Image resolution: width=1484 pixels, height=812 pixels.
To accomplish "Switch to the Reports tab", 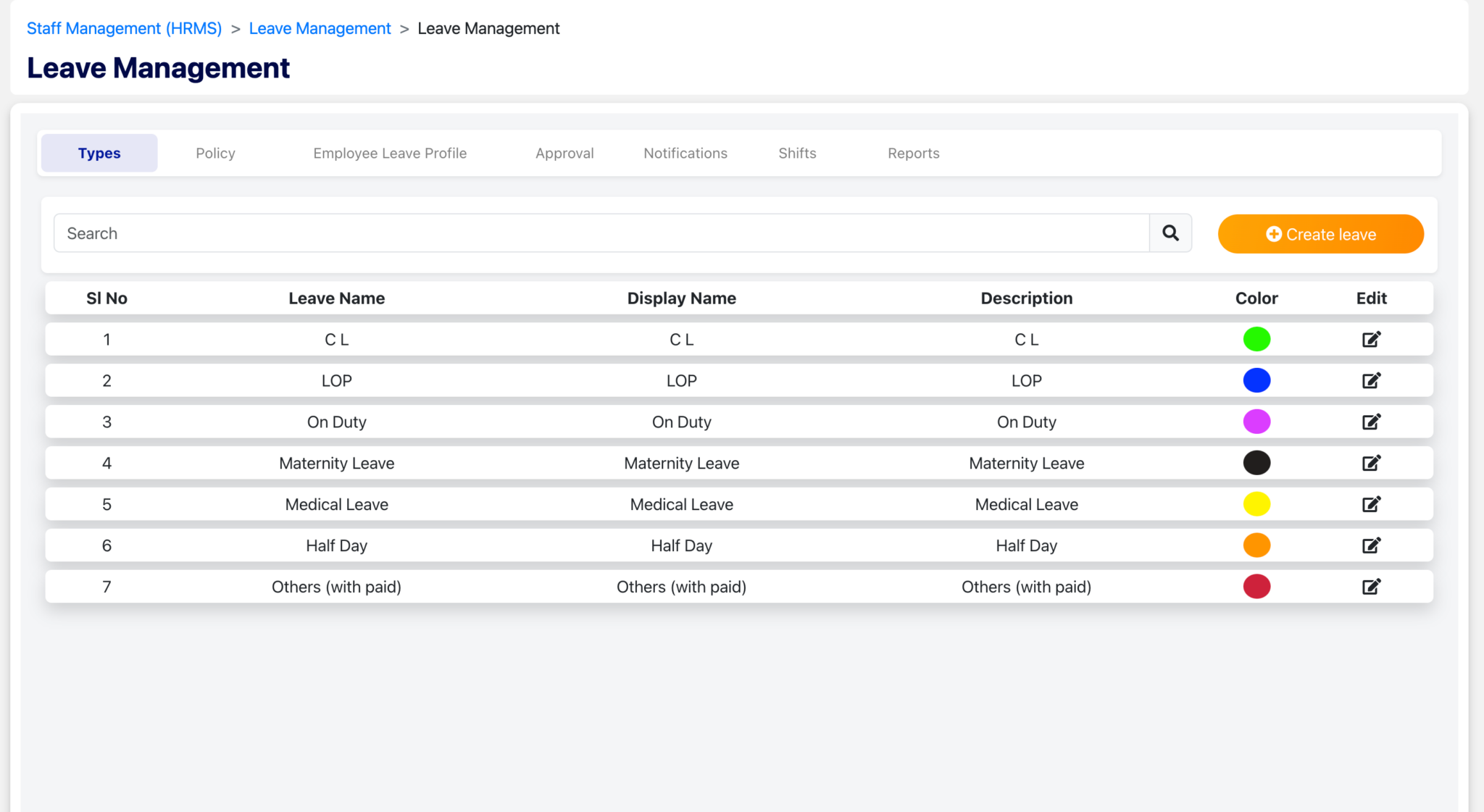I will [x=913, y=153].
